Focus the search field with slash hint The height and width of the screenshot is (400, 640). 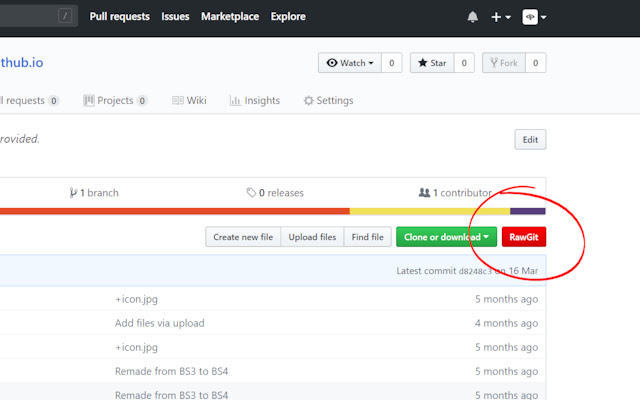(37, 16)
